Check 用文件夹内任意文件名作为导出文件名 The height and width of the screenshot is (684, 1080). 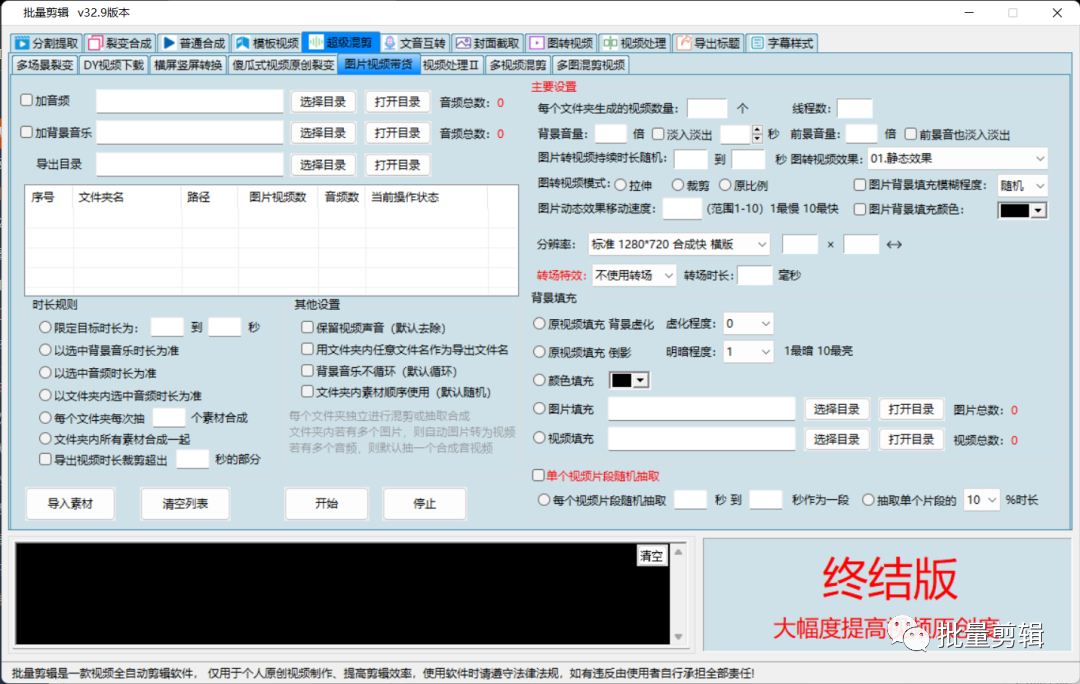[x=307, y=349]
